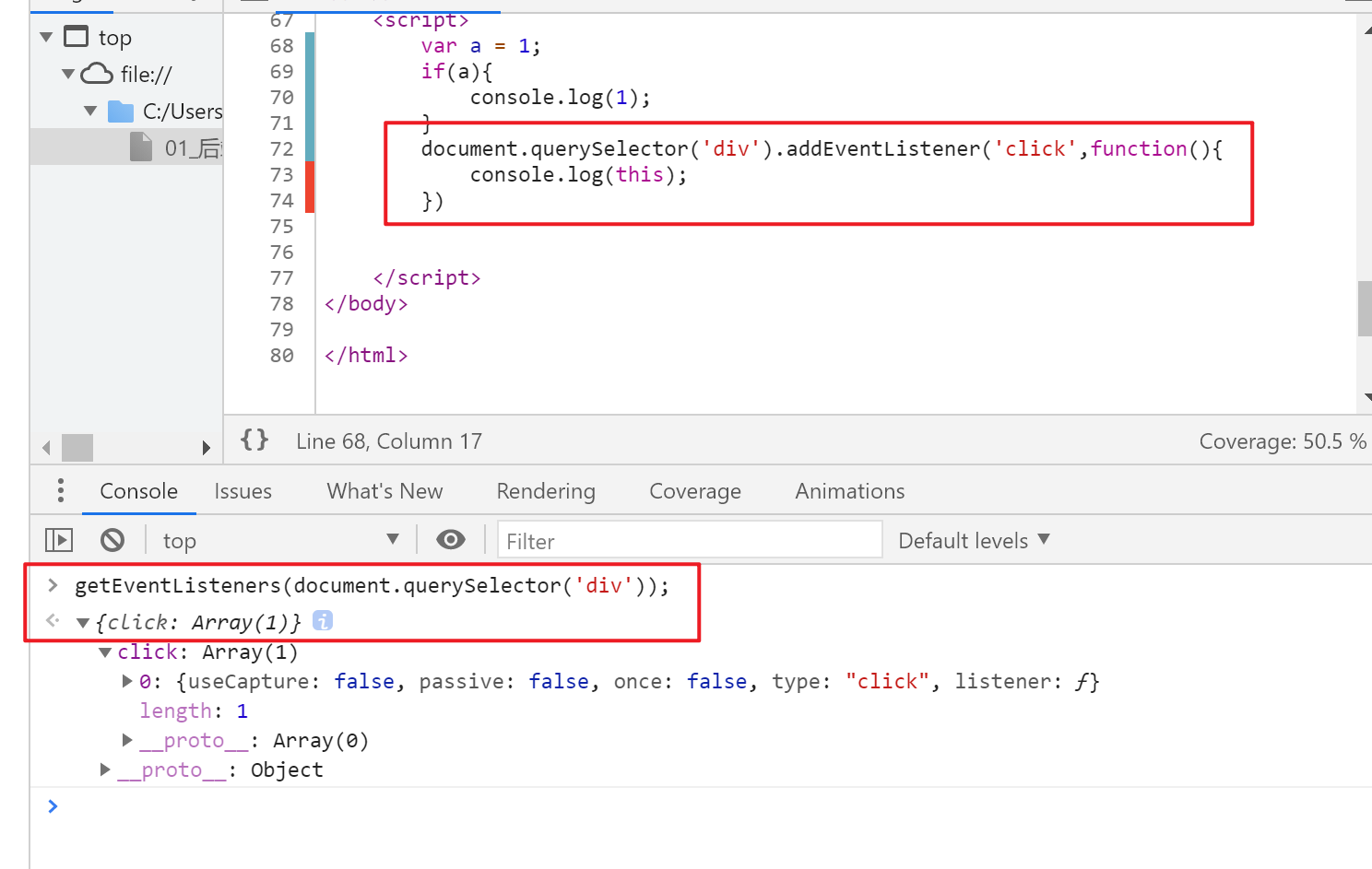Screen dimensions: 1372x869
Task: Collapse the top frame tree node
Action: pos(47,38)
